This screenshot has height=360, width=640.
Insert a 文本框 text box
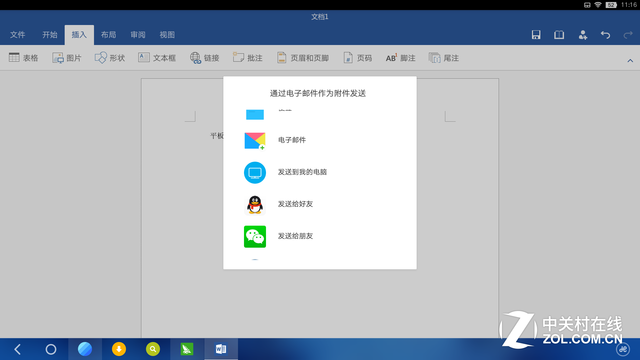pyautogui.click(x=157, y=58)
